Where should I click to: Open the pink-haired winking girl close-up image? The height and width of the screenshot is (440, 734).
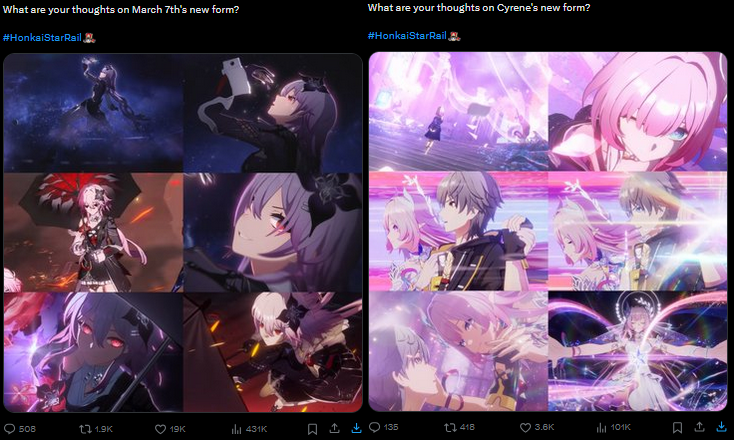(x=638, y=111)
